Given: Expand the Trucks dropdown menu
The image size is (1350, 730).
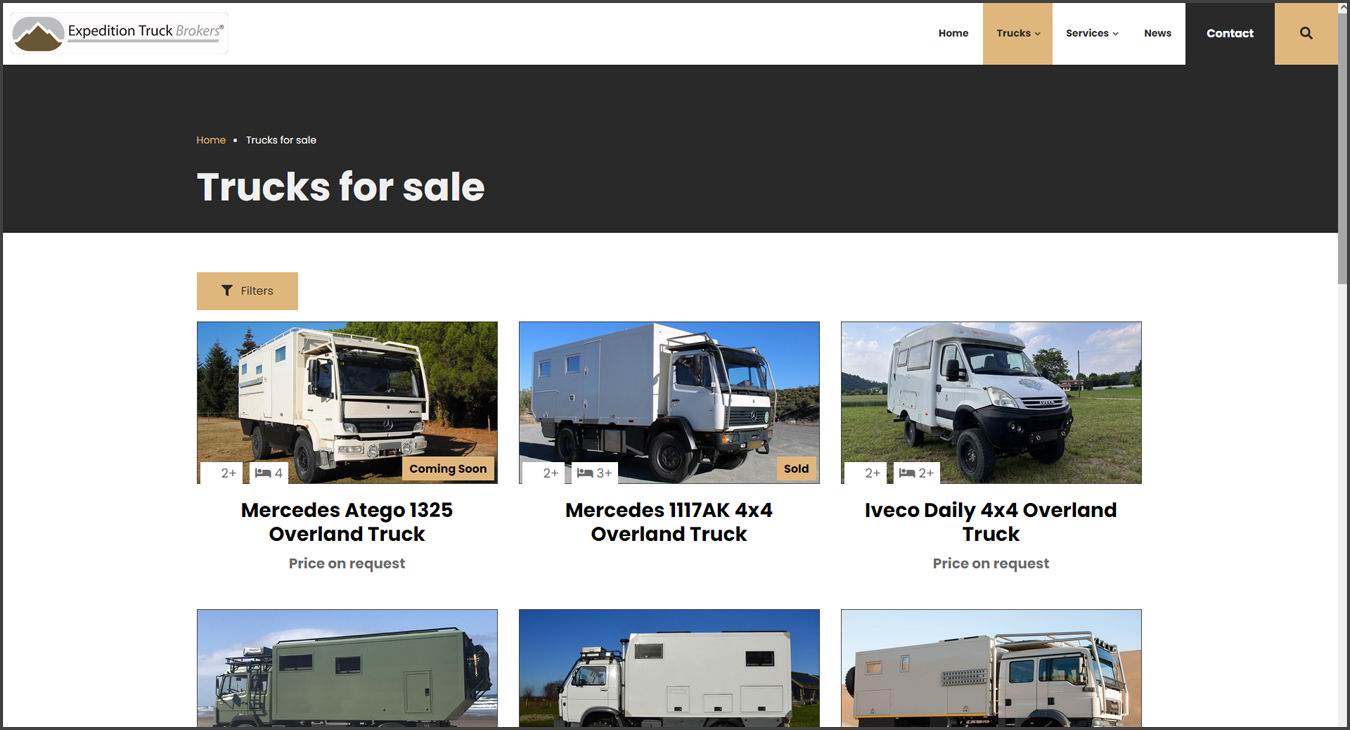Looking at the screenshot, I should (x=1018, y=33).
